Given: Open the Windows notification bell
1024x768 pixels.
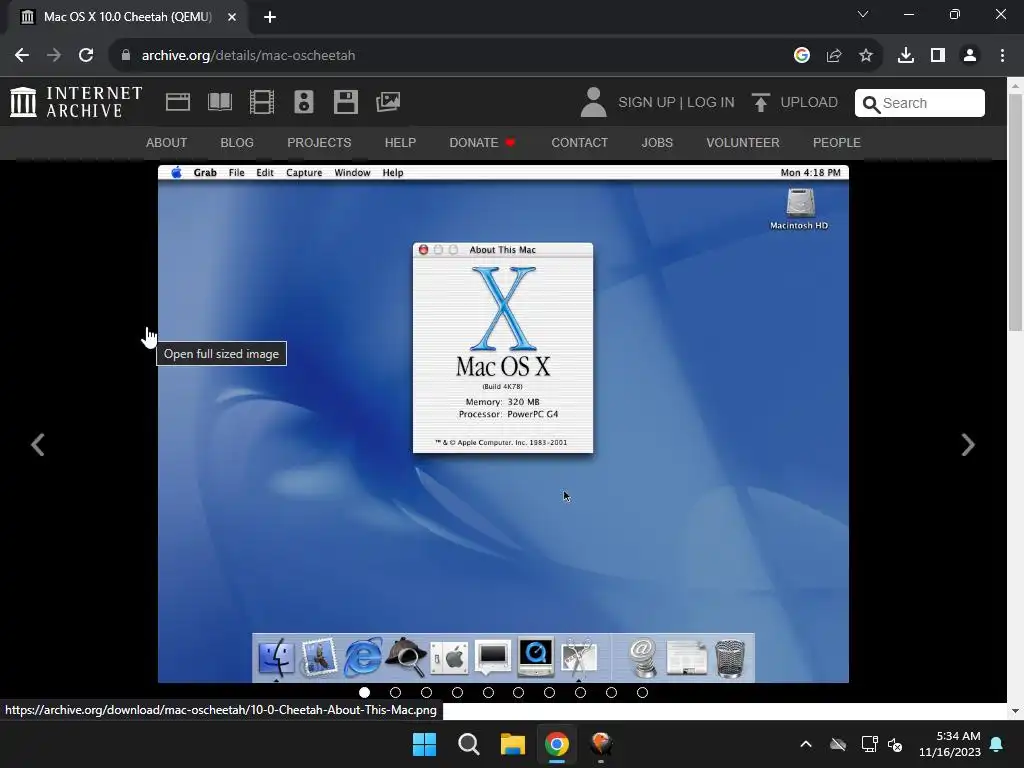Looking at the screenshot, I should point(997,744).
